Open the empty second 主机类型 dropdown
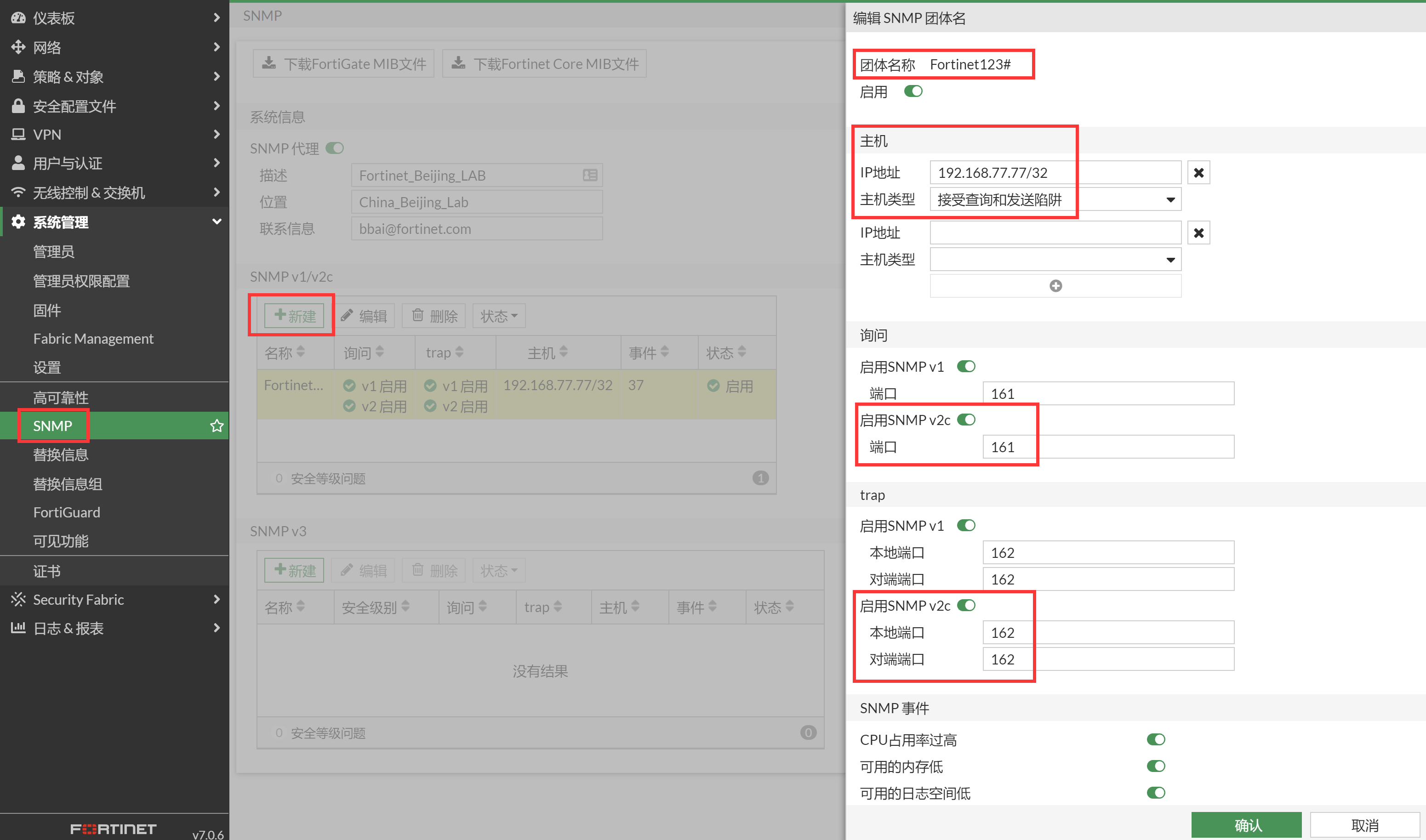 1055,260
